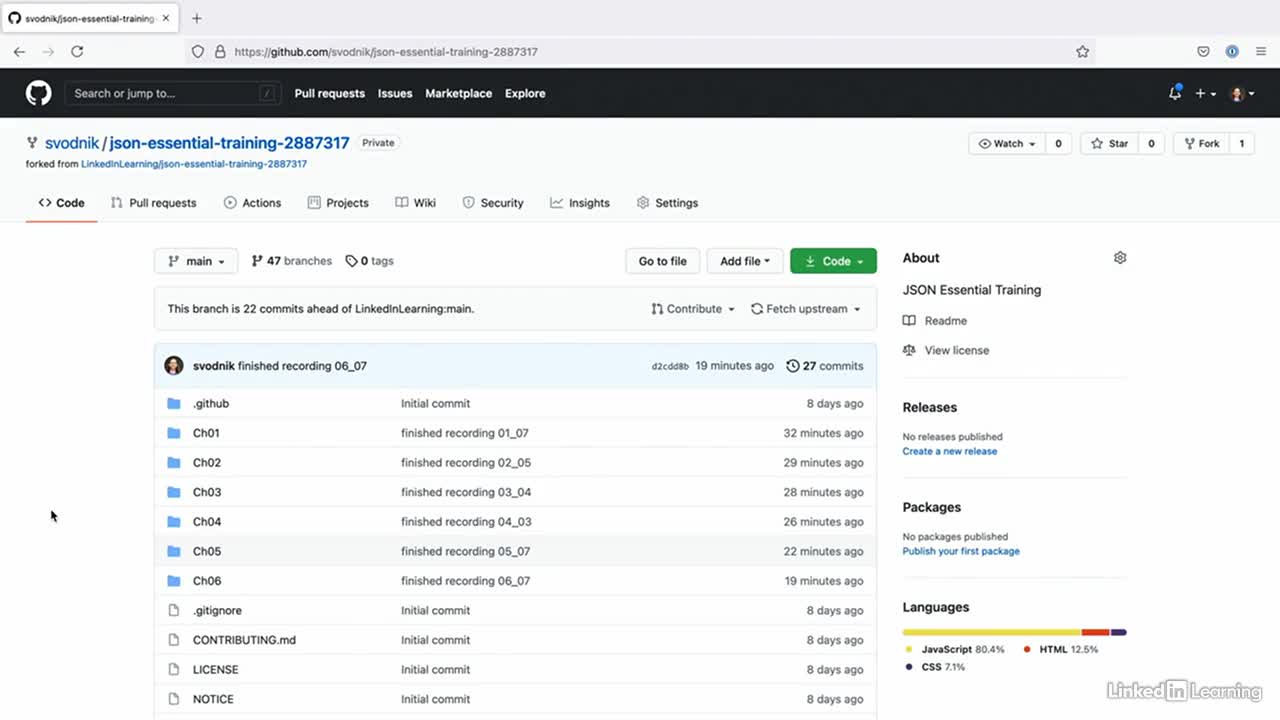Viewport: 1280px width, 720px height.
Task: Open a new browser tab
Action: (197, 18)
